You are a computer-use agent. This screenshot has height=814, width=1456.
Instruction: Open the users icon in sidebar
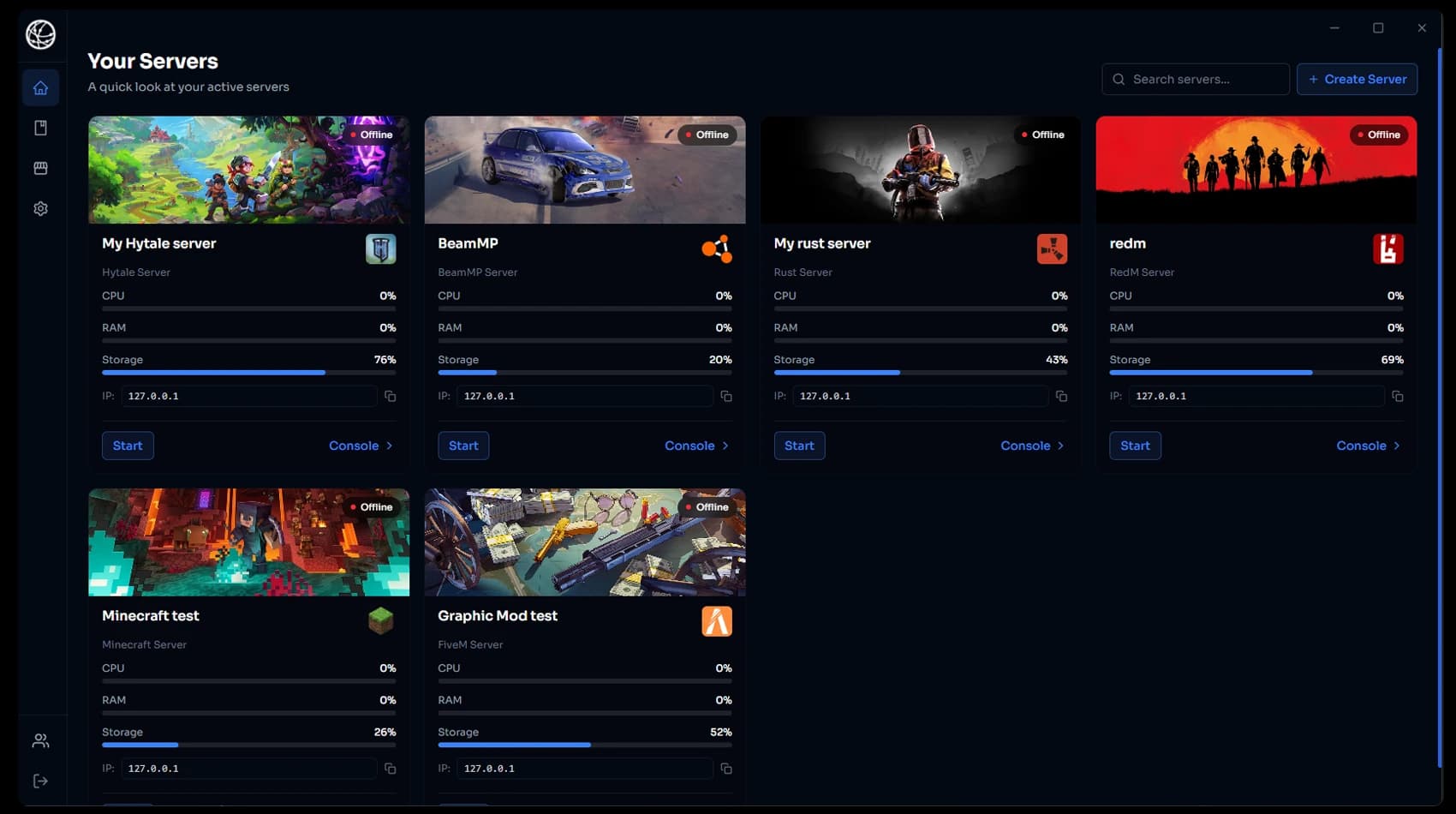click(40, 740)
